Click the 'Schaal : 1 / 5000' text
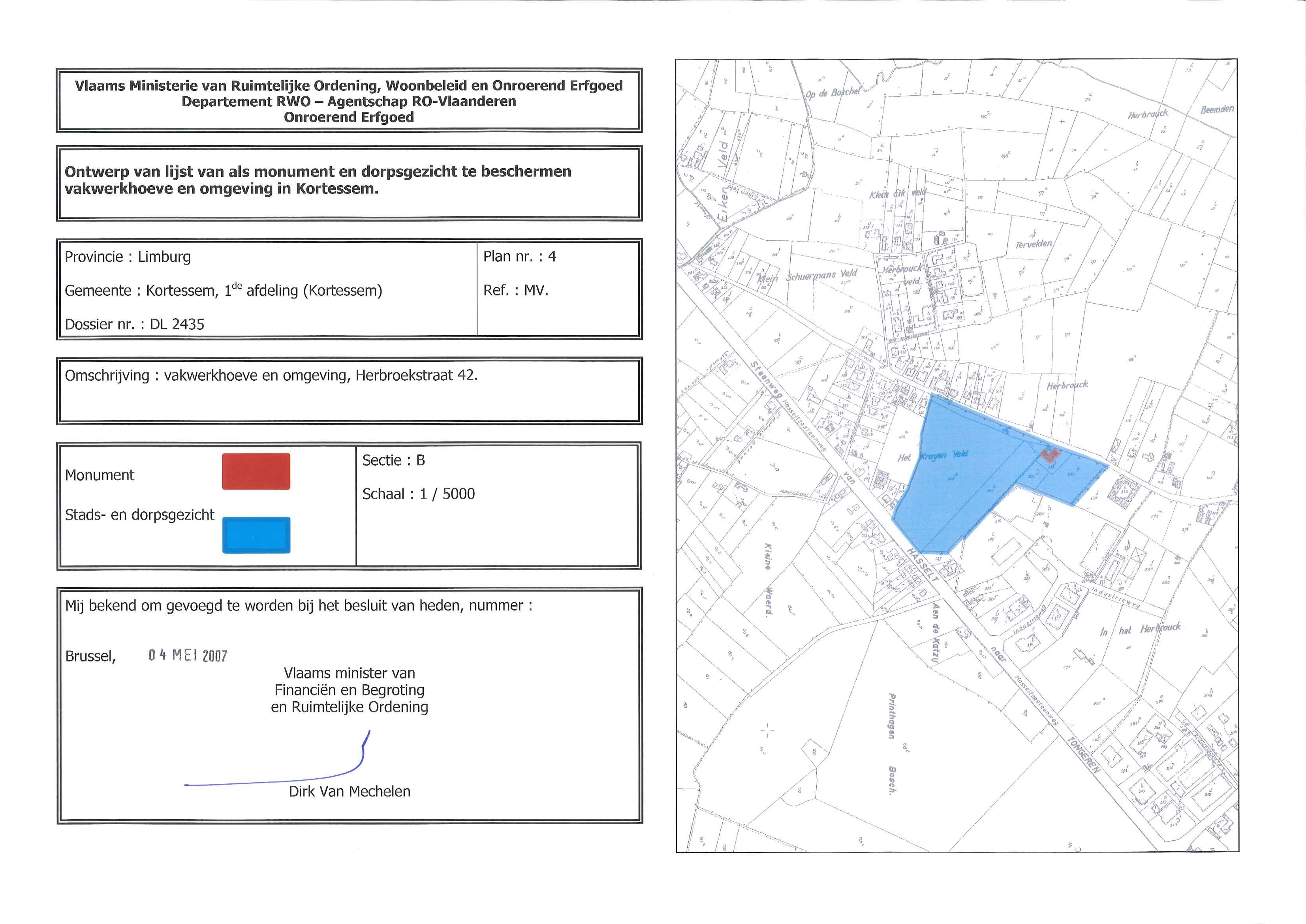1306x924 pixels. coord(418,494)
